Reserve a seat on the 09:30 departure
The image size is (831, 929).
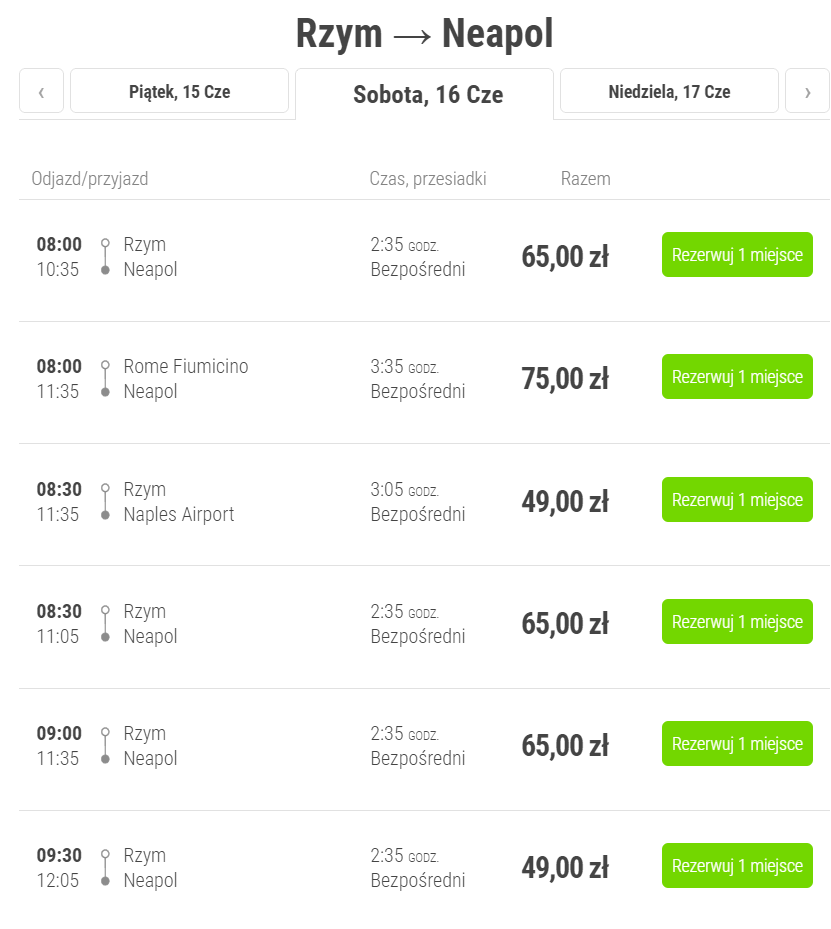click(737, 866)
